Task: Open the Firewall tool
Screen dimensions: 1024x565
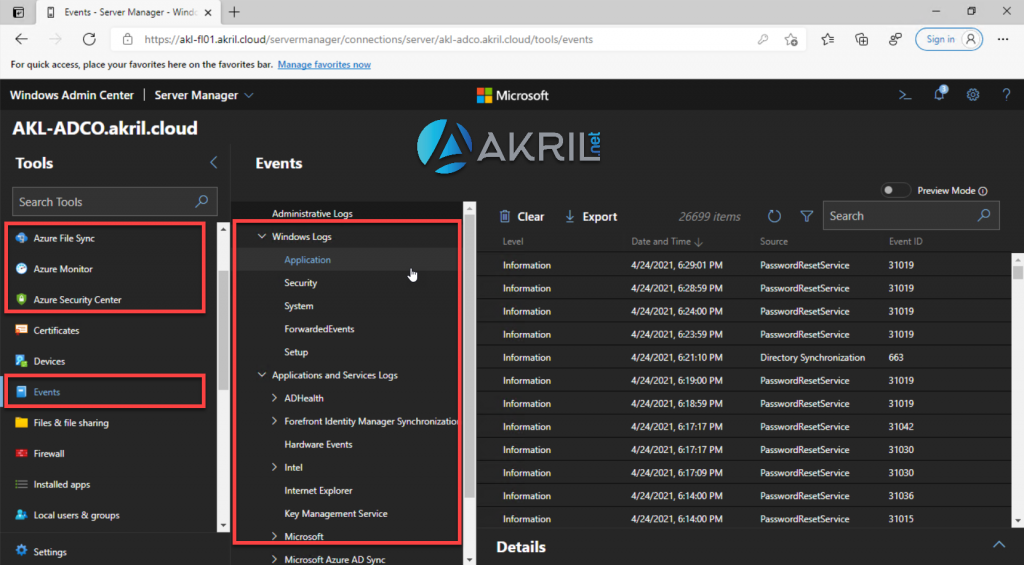Action: (49, 453)
